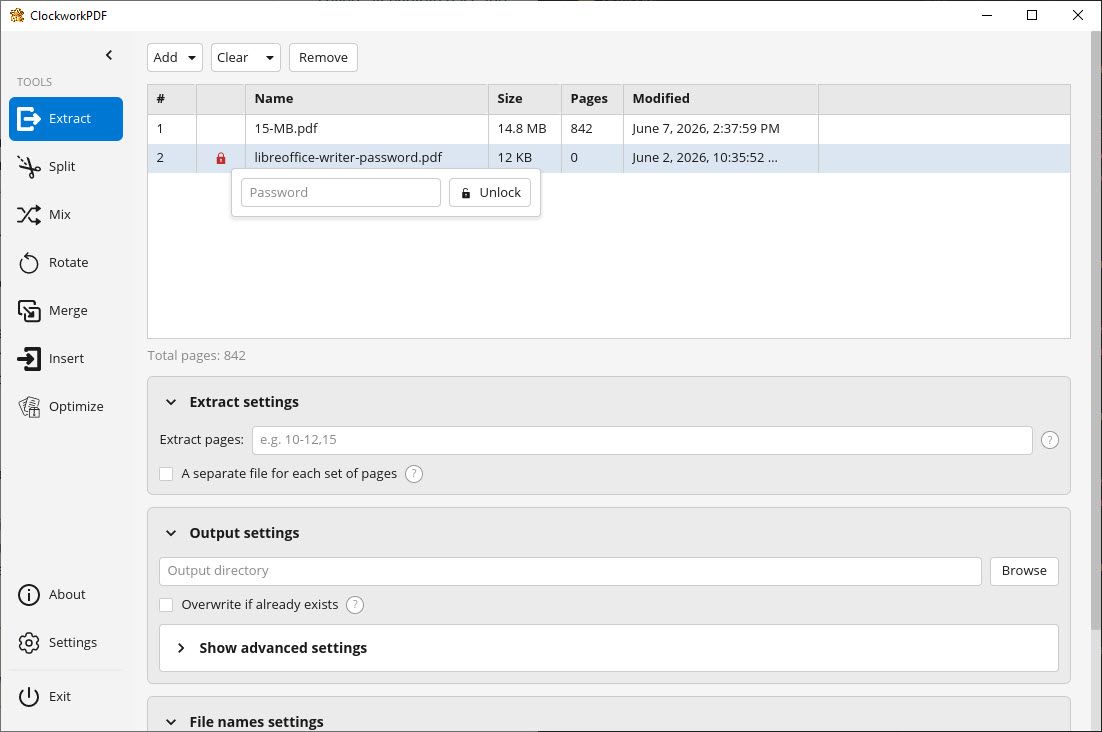Click the red lock icon on row 2
The height and width of the screenshot is (732, 1102).
click(221, 158)
